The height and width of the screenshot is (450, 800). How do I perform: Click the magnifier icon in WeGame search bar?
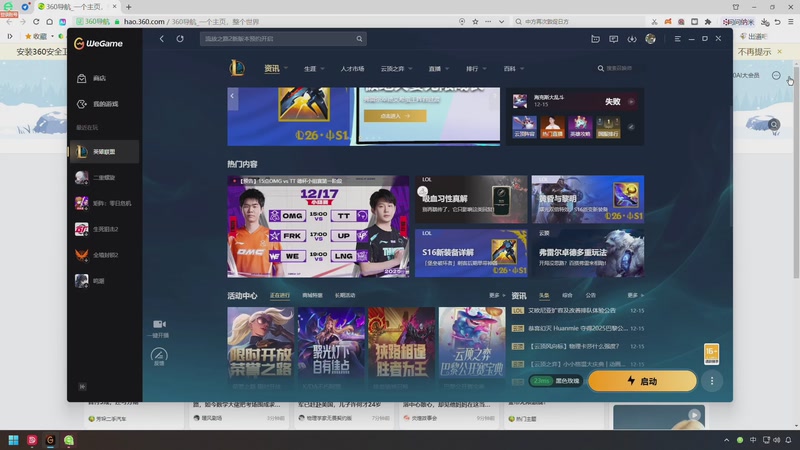pyautogui.click(x=360, y=39)
